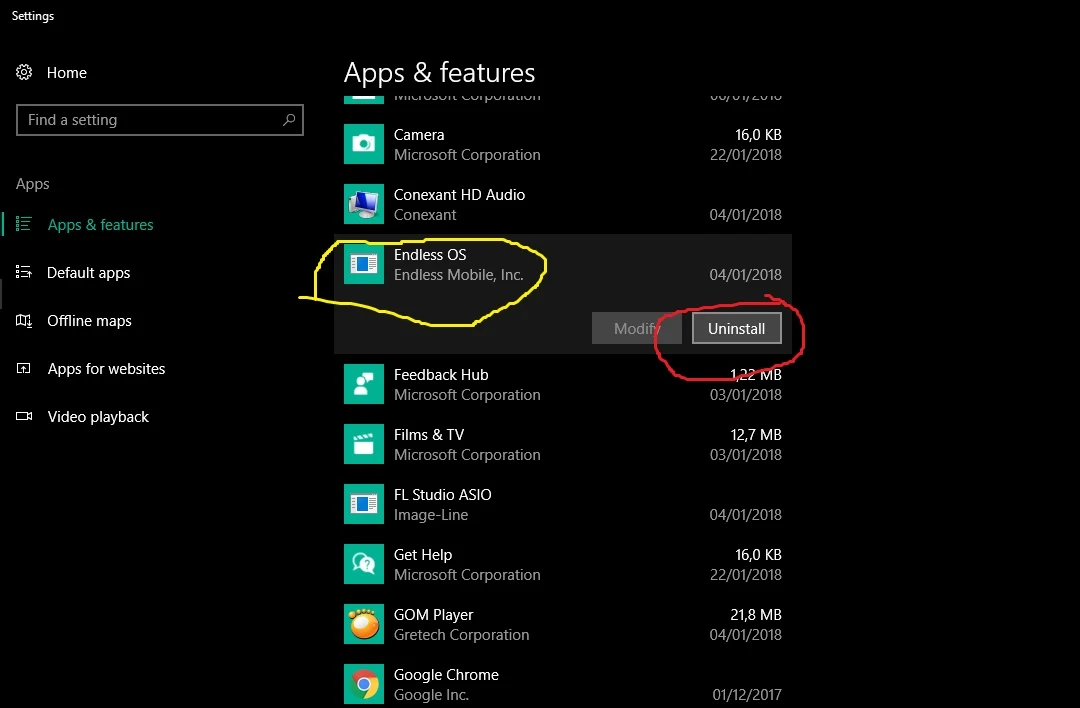
Task: Click the Settings window title
Action: pyautogui.click(x=32, y=16)
